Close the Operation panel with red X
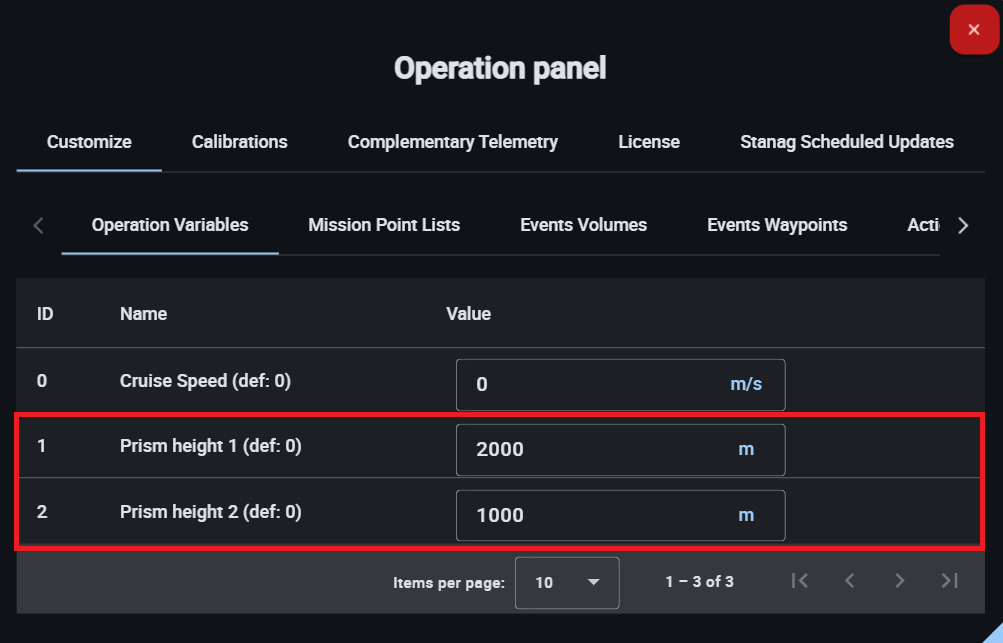 click(974, 30)
